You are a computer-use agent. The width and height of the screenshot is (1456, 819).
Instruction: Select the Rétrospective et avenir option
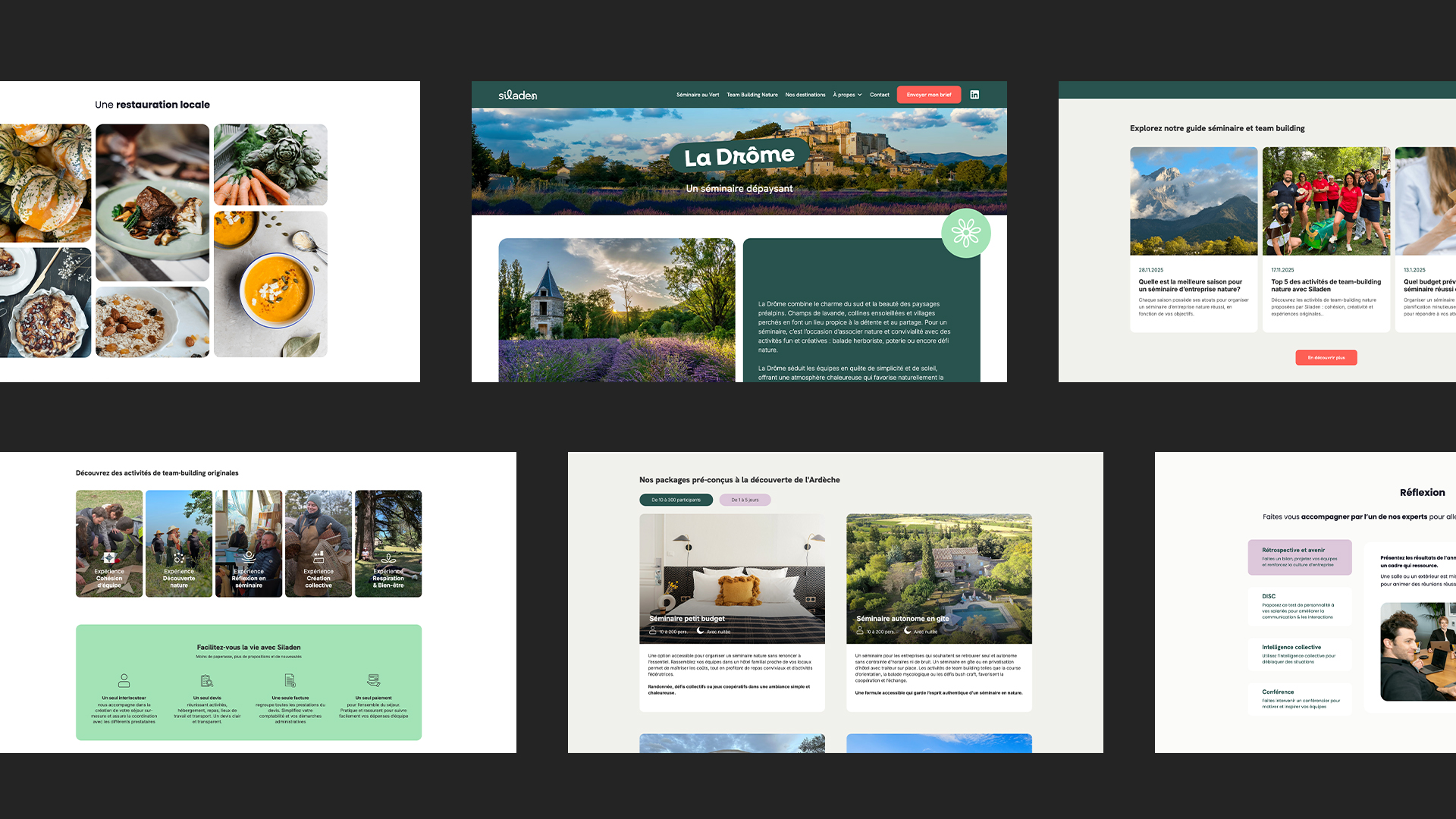(x=1299, y=557)
